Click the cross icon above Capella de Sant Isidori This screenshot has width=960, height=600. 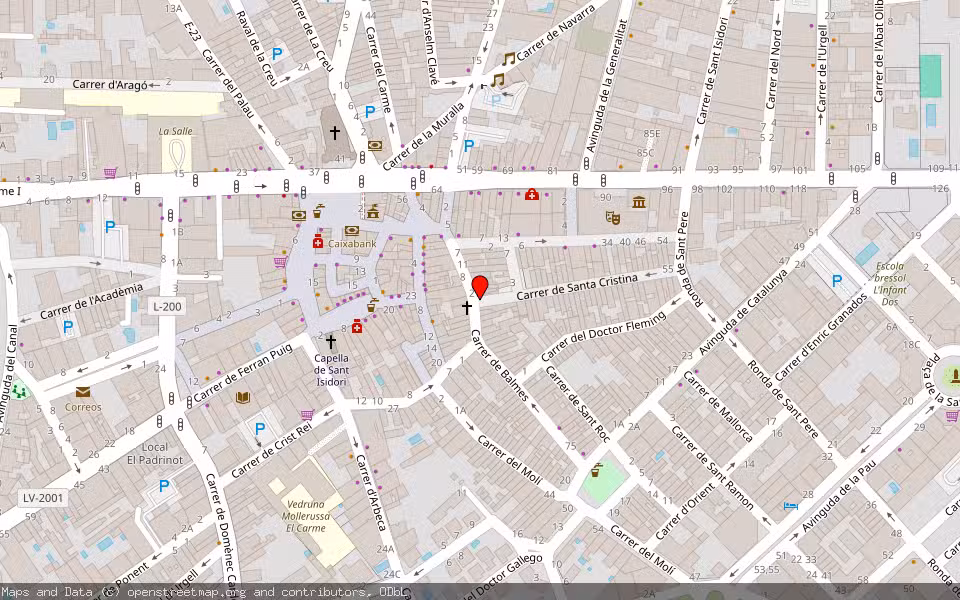click(331, 342)
